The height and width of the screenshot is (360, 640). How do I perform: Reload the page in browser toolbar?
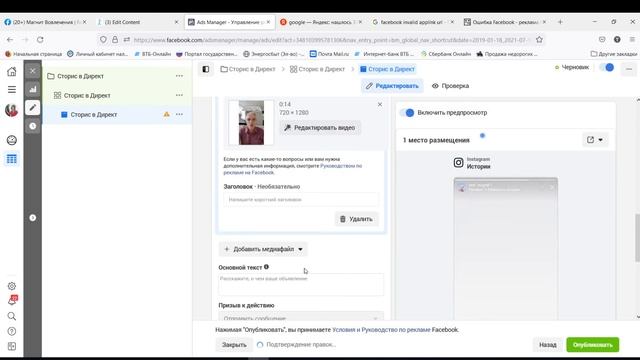[x=40, y=40]
